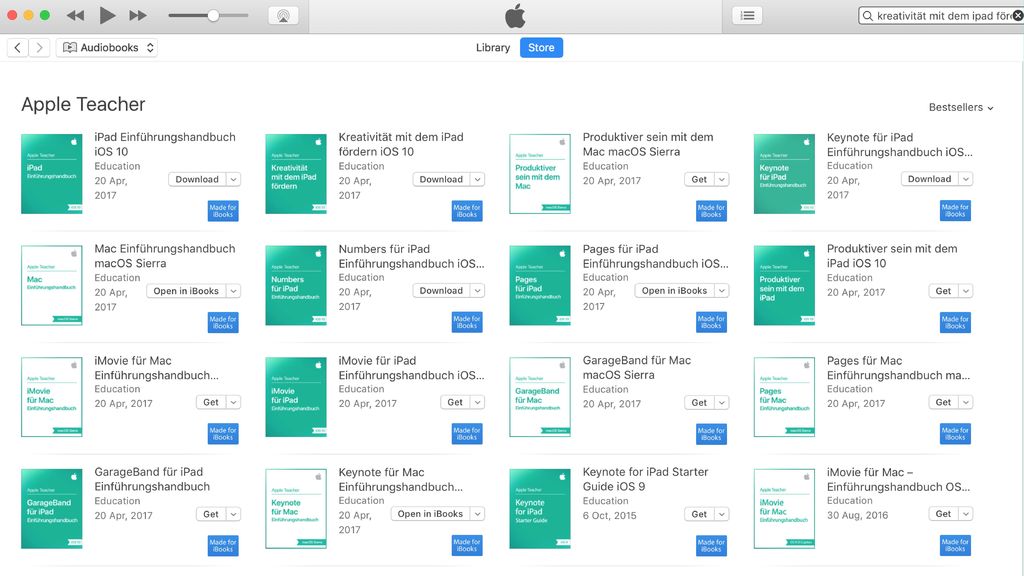
Task: Expand options for Produktiver sein mit dem Mac
Action: (x=722, y=179)
